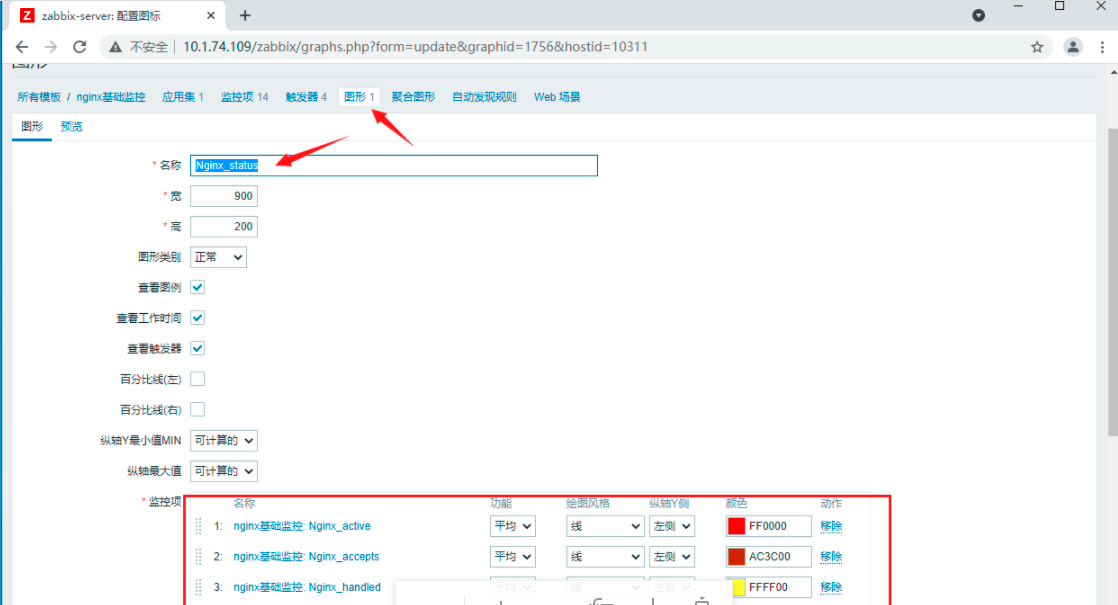The image size is (1118, 605).
Task: Open the 触发器 4 navigation item
Action: [306, 97]
